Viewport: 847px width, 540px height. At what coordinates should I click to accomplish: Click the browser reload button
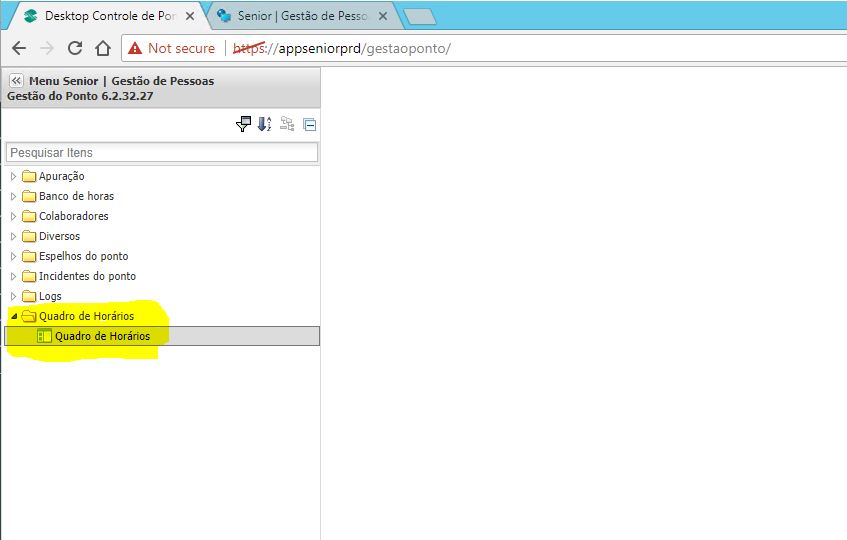[x=75, y=48]
